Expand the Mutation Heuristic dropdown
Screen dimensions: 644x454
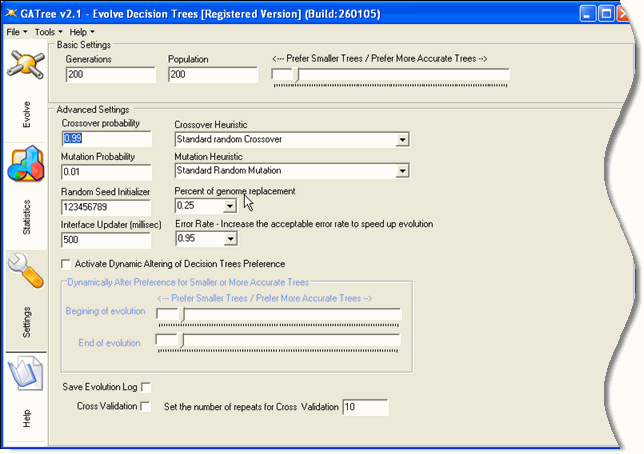pos(402,171)
